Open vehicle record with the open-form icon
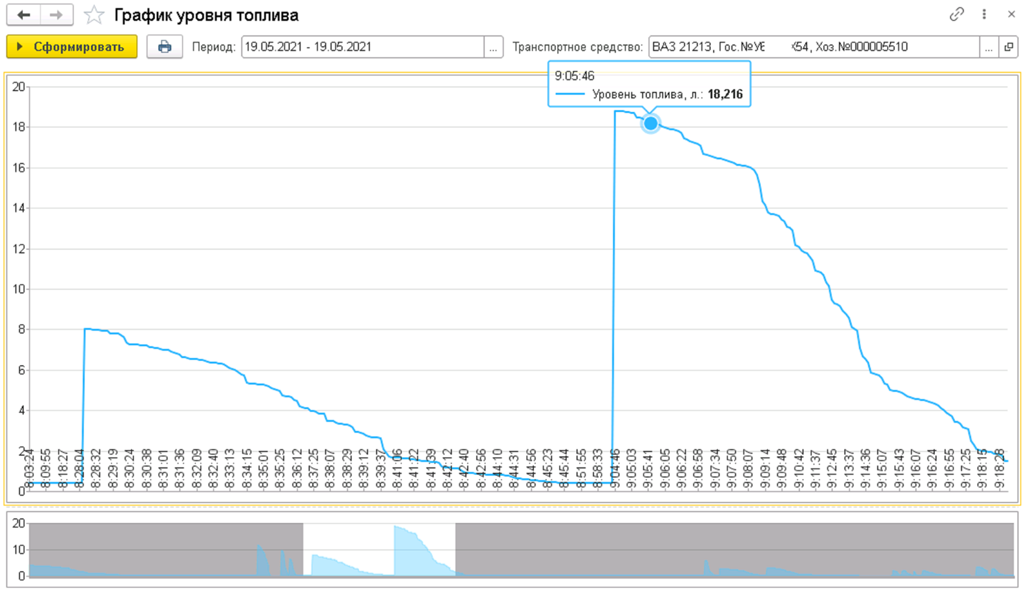The height and width of the screenshot is (592, 1024). (x=1008, y=47)
